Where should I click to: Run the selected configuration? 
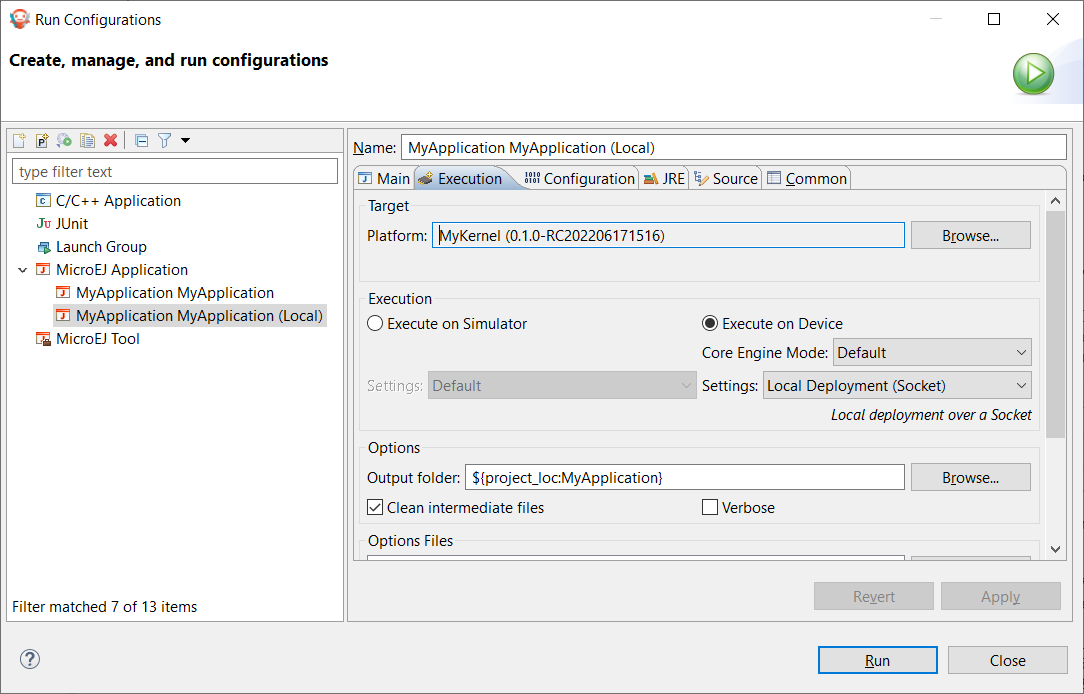[x=877, y=660]
